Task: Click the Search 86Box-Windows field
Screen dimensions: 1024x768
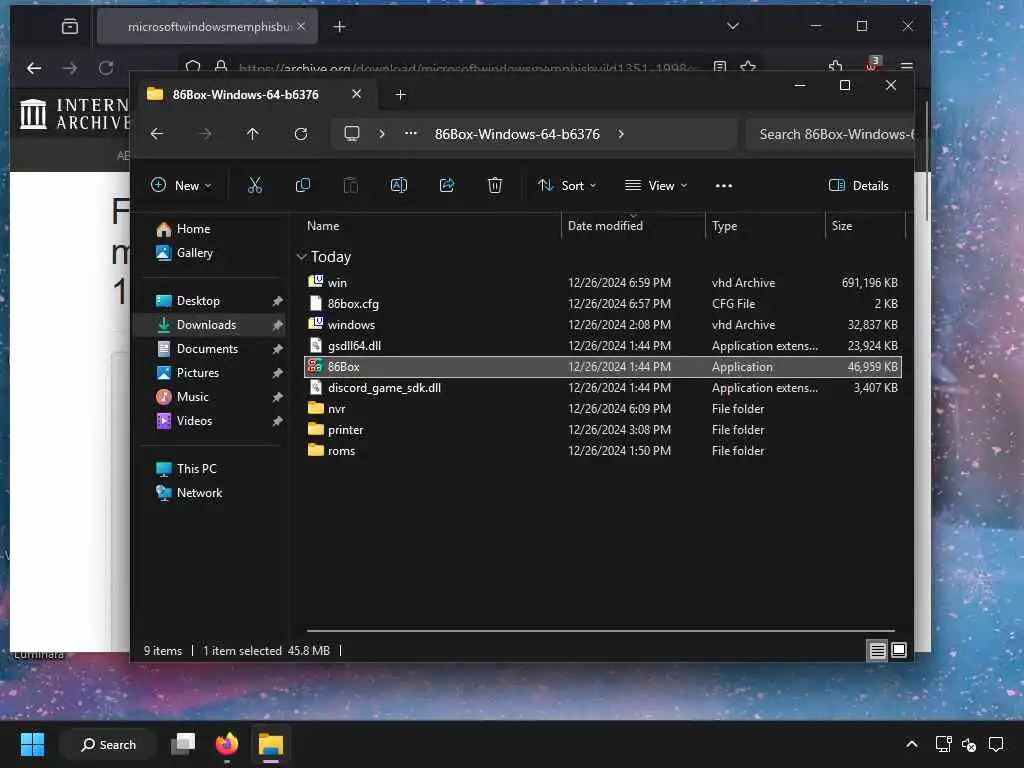Action: tap(829, 134)
